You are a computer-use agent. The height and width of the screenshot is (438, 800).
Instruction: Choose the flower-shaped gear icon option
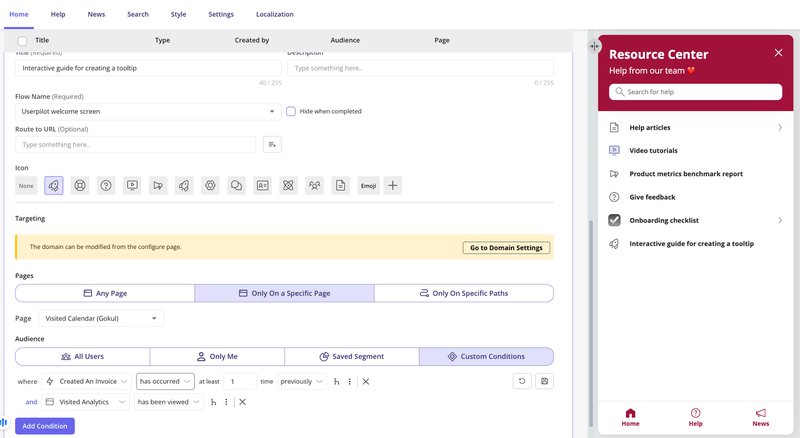pyautogui.click(x=210, y=185)
